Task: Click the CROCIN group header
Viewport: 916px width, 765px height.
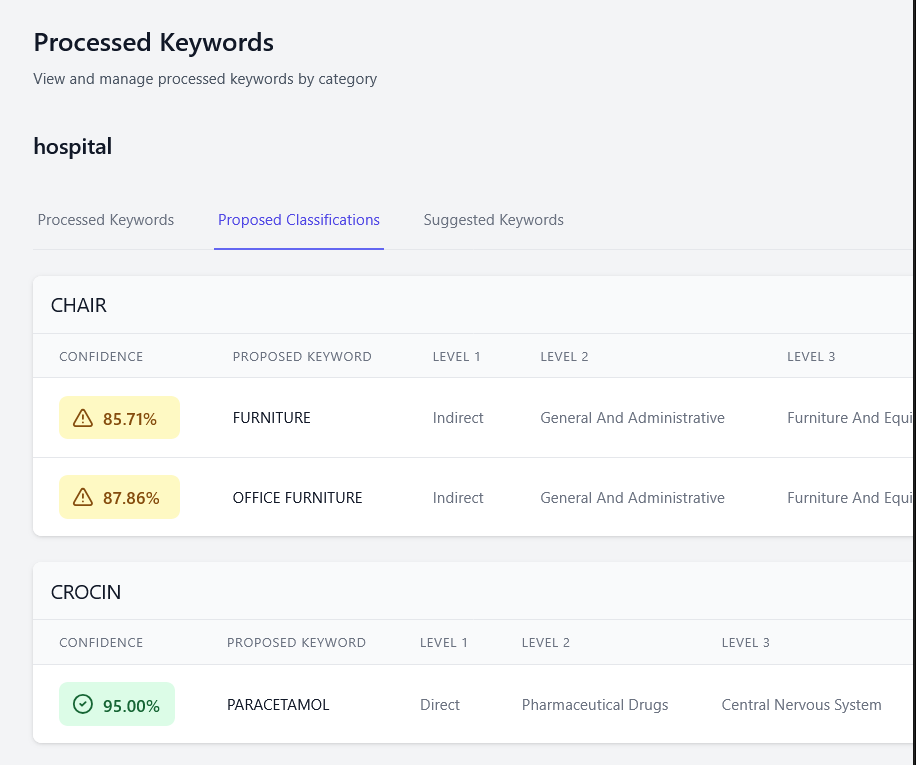Action: (86, 592)
